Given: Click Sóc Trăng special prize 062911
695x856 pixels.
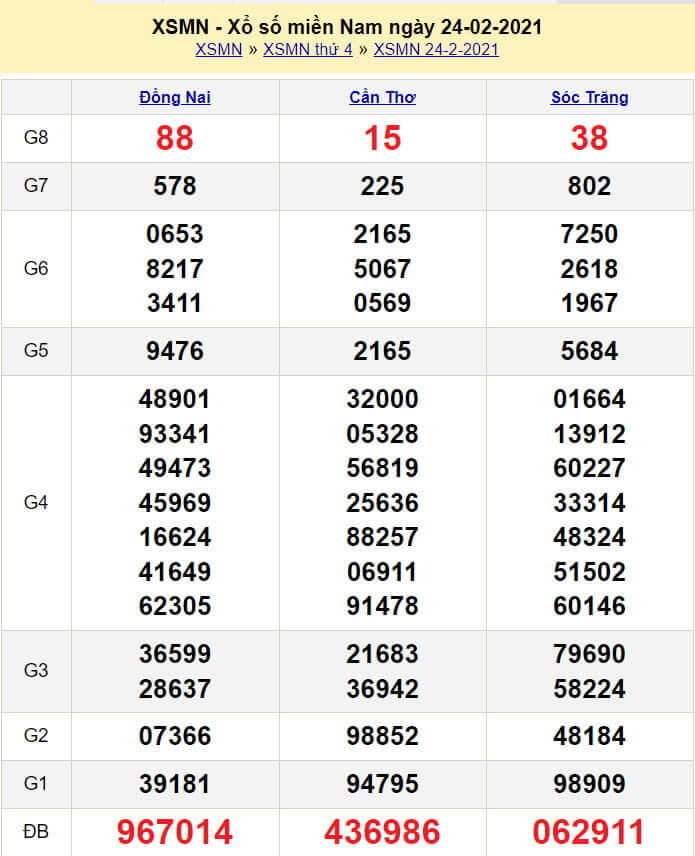Looking at the screenshot, I should point(589,832).
